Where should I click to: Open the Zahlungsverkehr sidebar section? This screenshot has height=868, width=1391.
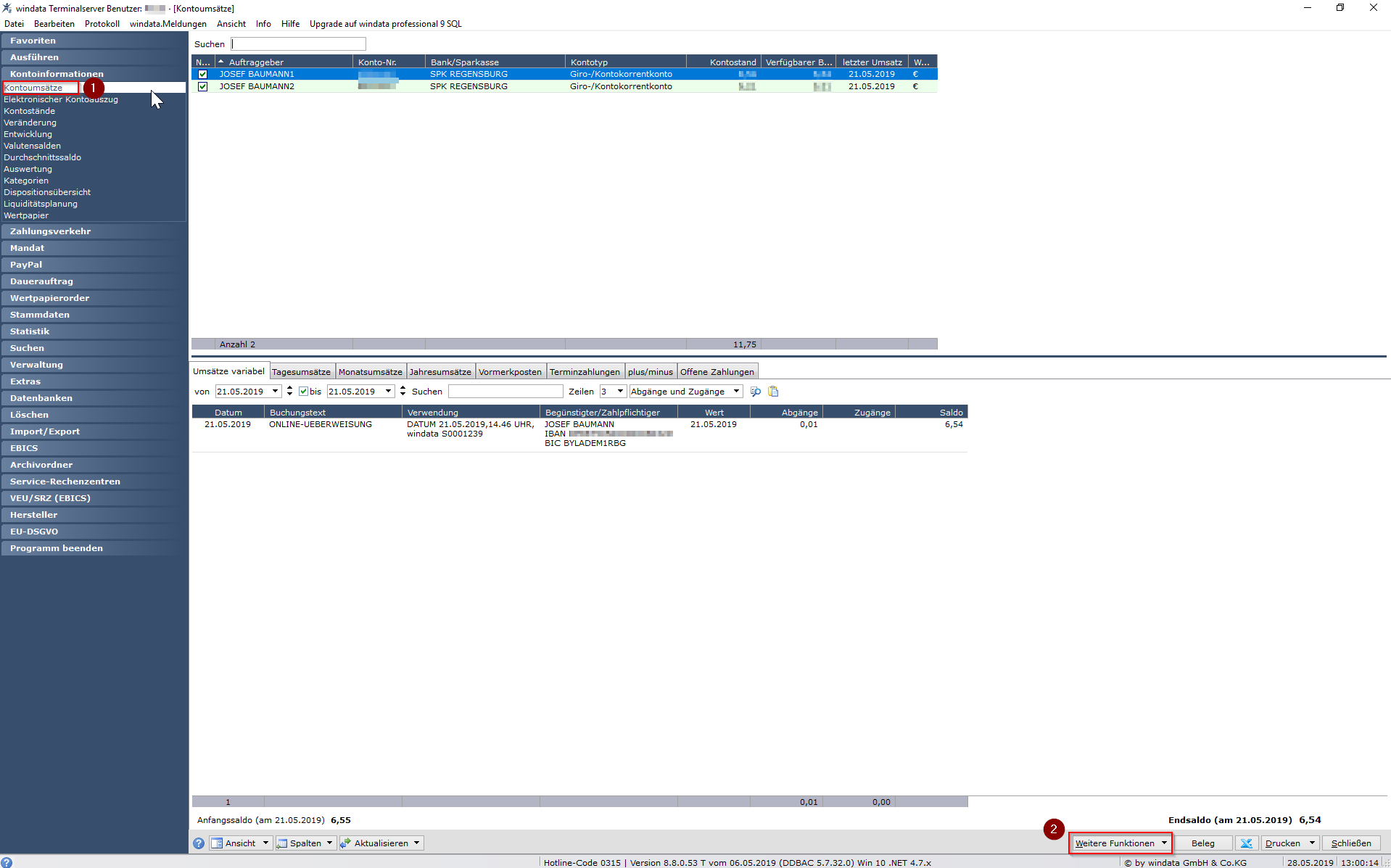94,231
